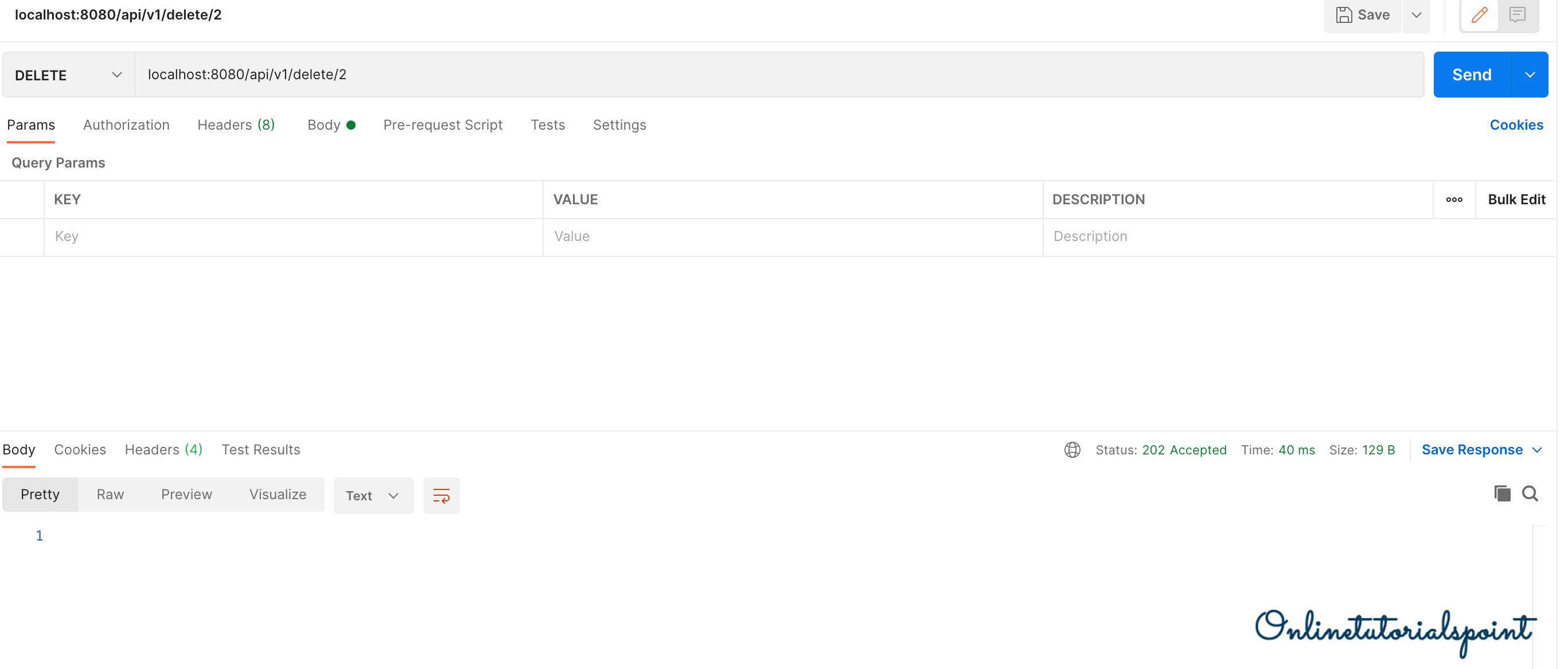Expand the DELETE method dropdown
Screen dimensions: 1568x669
pos(68,75)
